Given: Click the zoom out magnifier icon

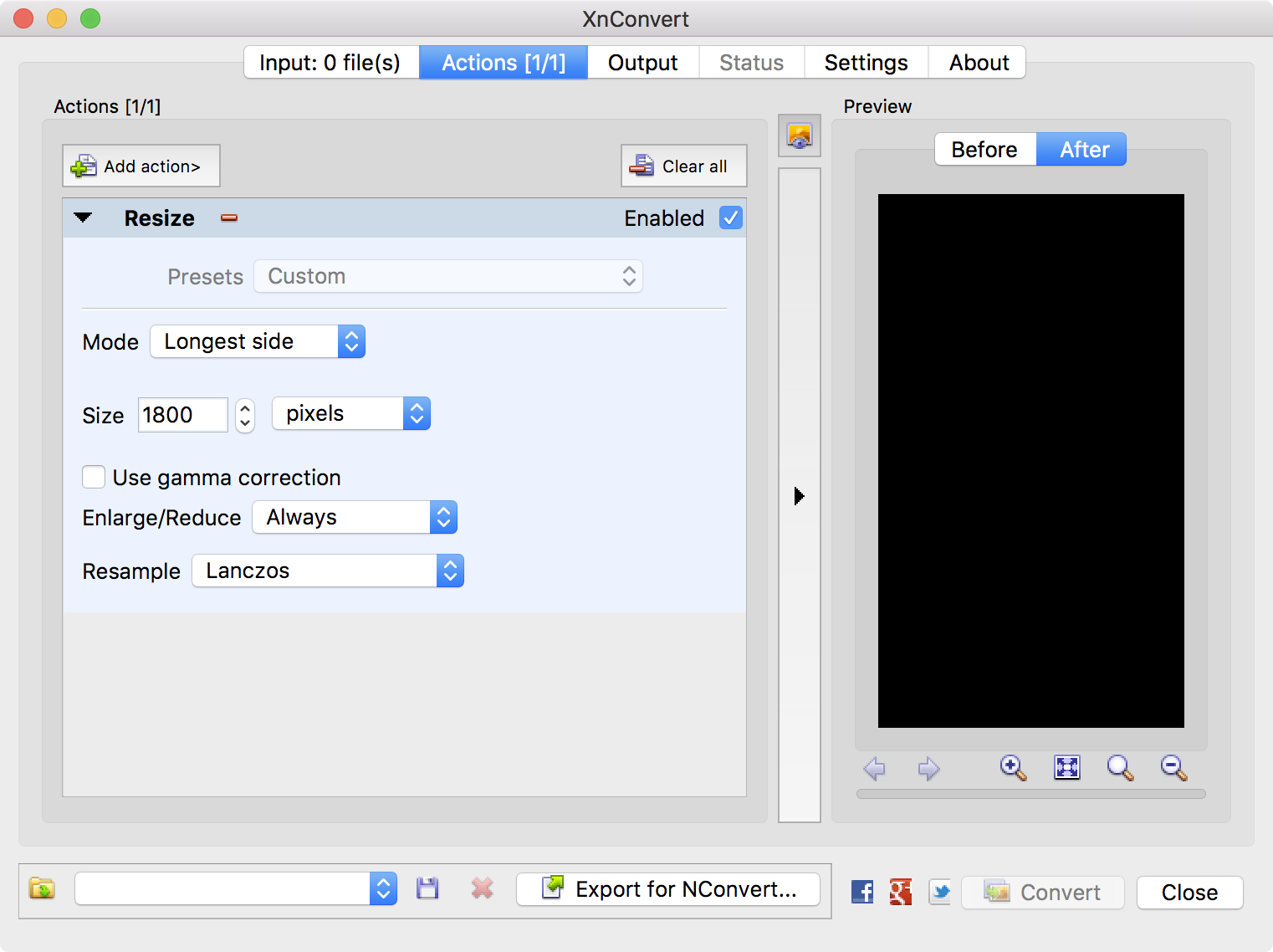Looking at the screenshot, I should [x=1173, y=767].
